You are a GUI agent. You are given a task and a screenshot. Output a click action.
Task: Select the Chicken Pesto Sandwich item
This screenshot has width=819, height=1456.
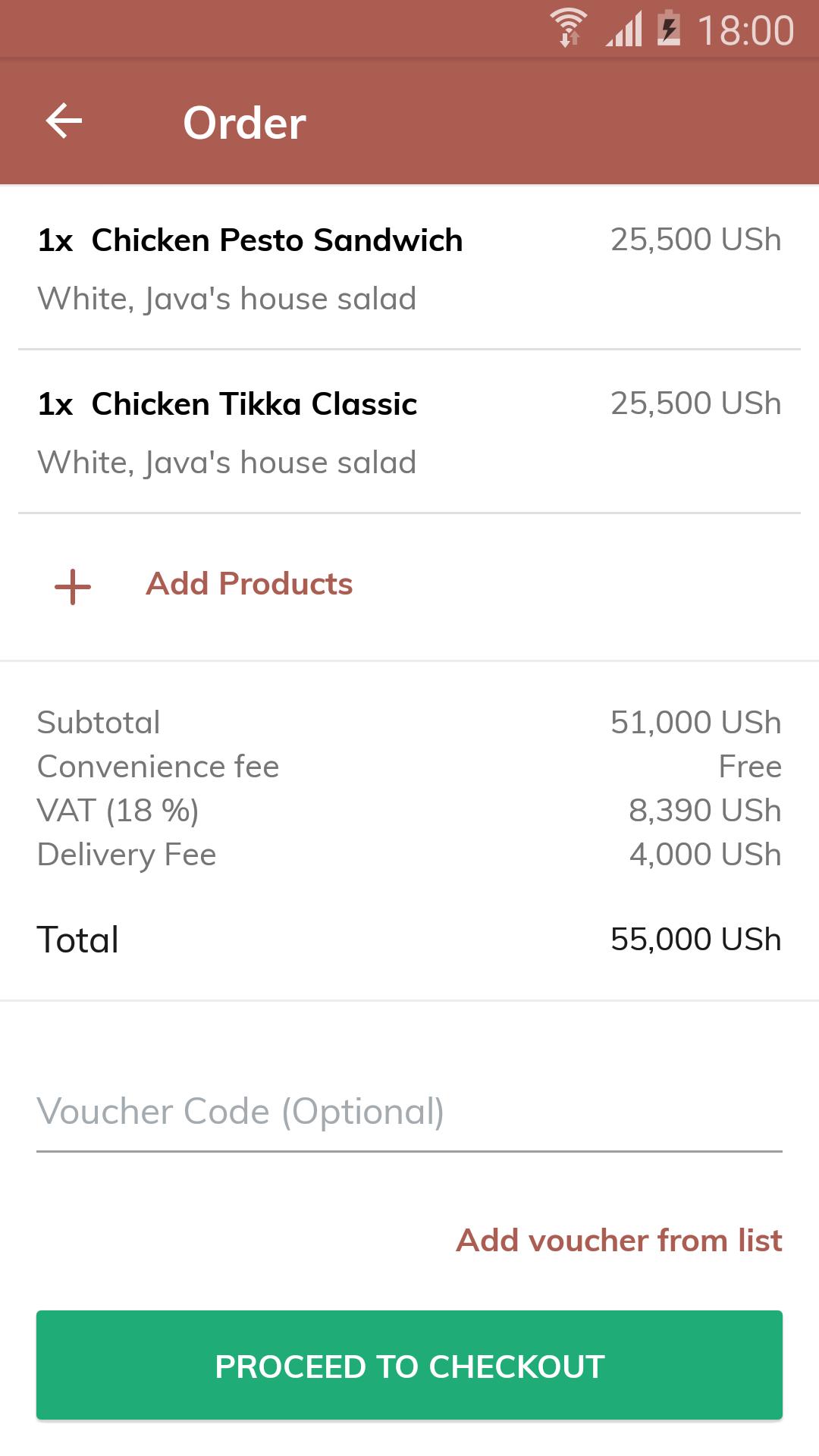coord(409,268)
